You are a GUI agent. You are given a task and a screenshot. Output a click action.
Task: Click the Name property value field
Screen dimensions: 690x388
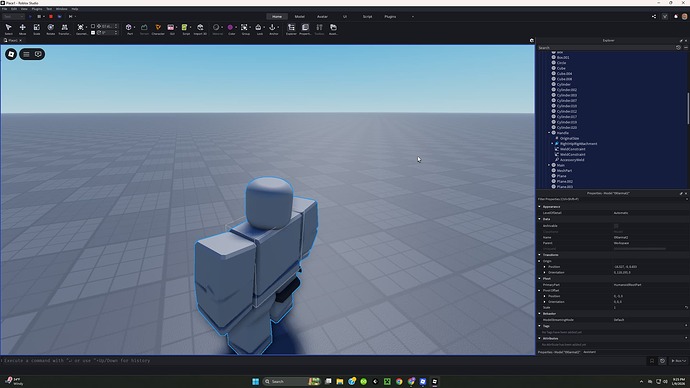pos(650,237)
